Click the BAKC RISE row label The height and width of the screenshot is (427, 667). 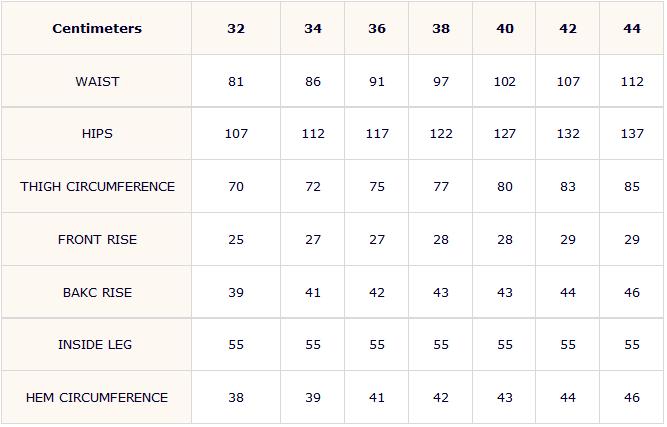(x=97, y=292)
